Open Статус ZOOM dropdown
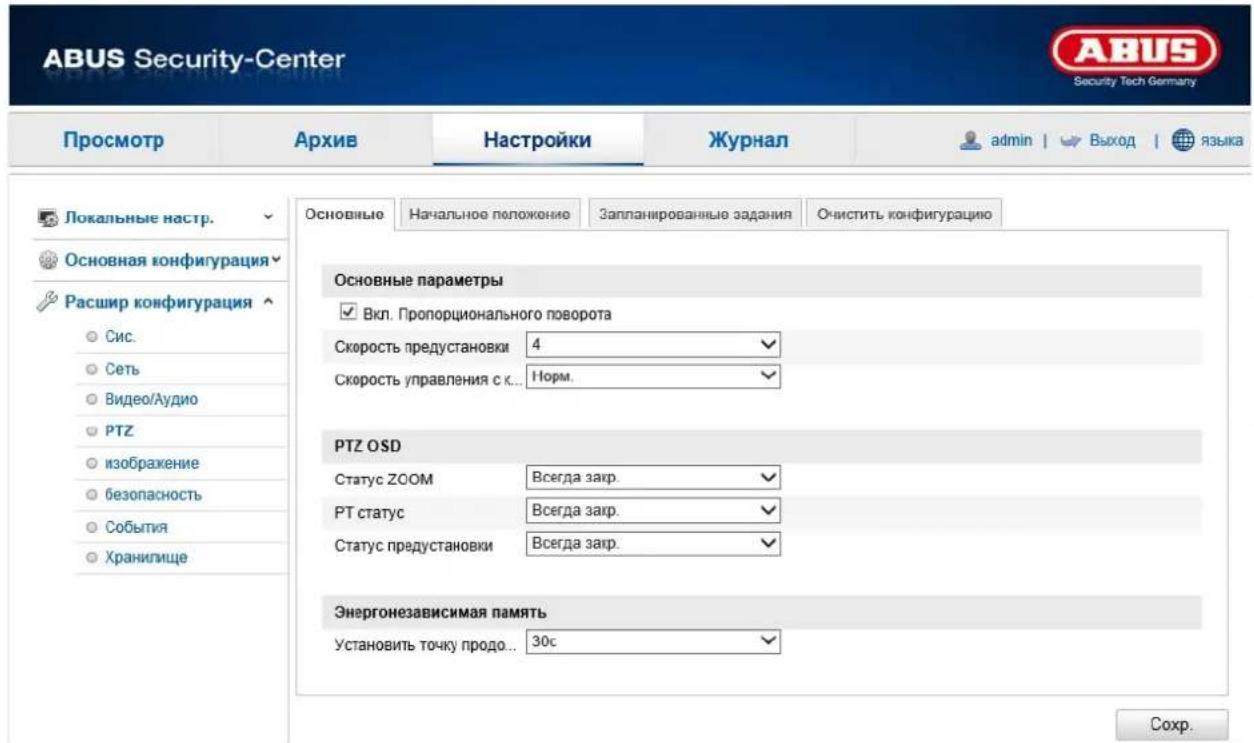This screenshot has height=743, width=1254. (x=652, y=477)
